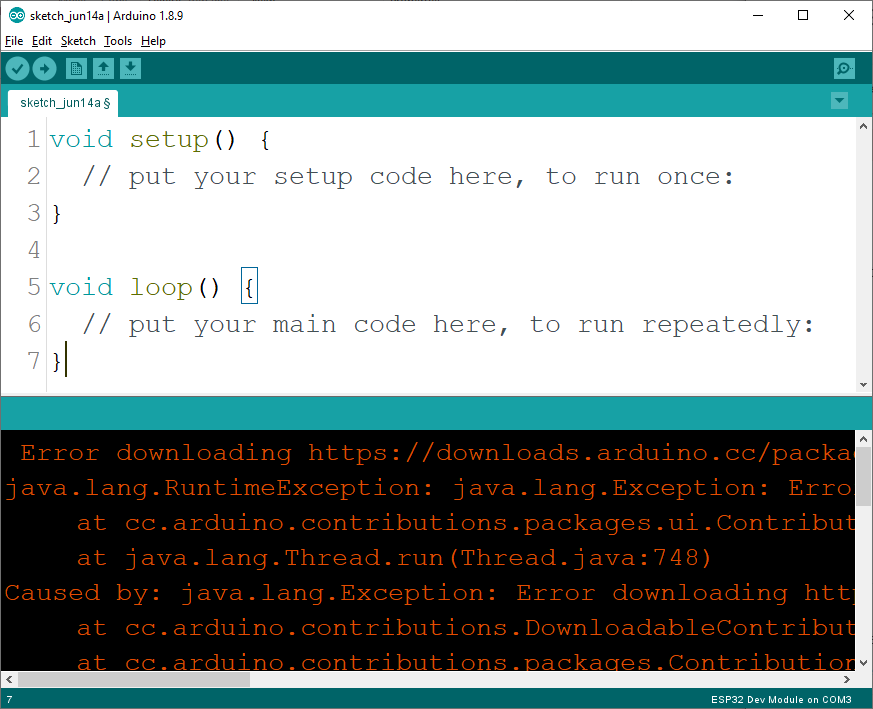Click the Upload arrow icon
The height and width of the screenshot is (709, 873).
pyautogui.click(x=44, y=68)
